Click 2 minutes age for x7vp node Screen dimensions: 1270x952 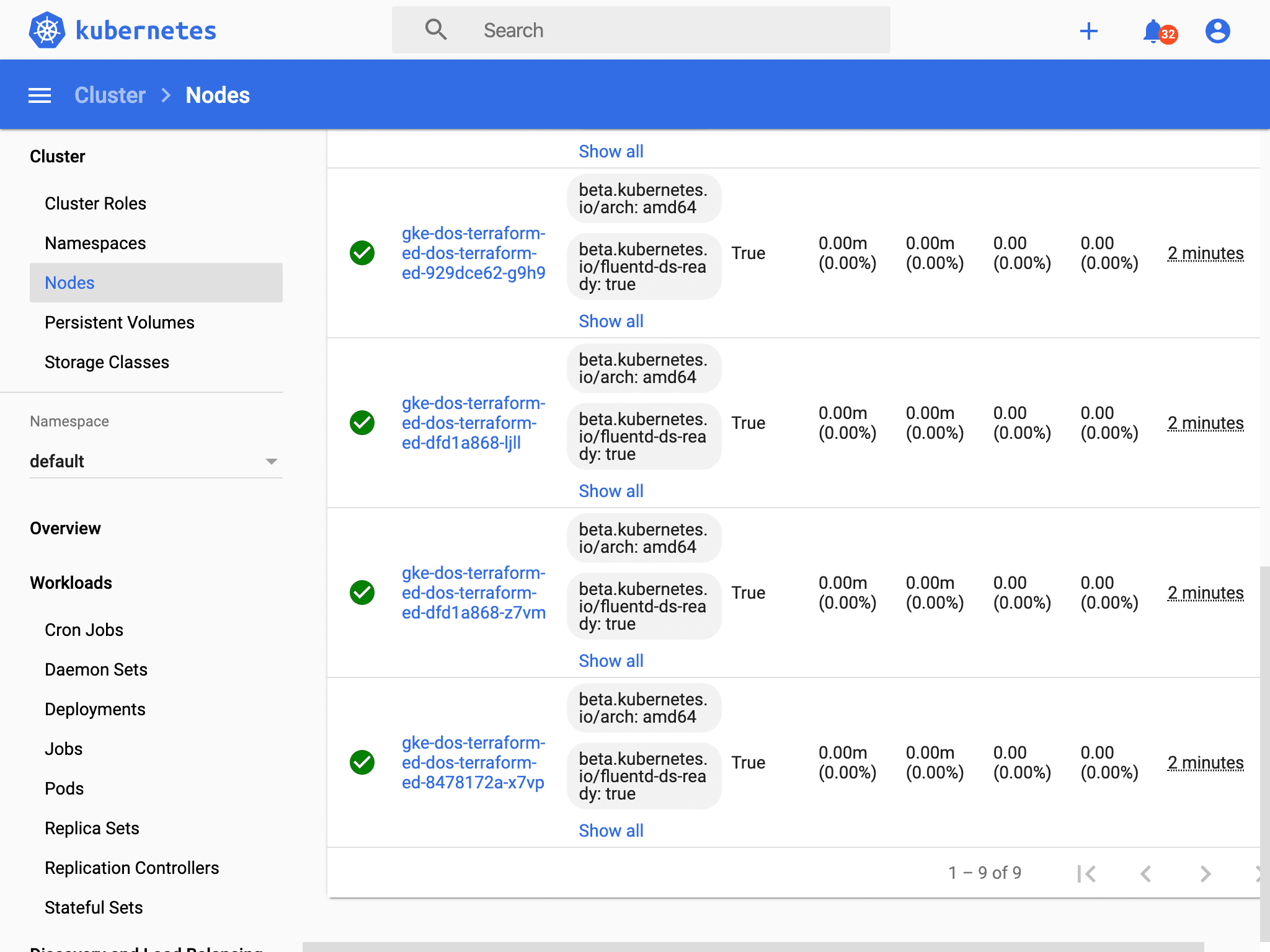(1206, 762)
